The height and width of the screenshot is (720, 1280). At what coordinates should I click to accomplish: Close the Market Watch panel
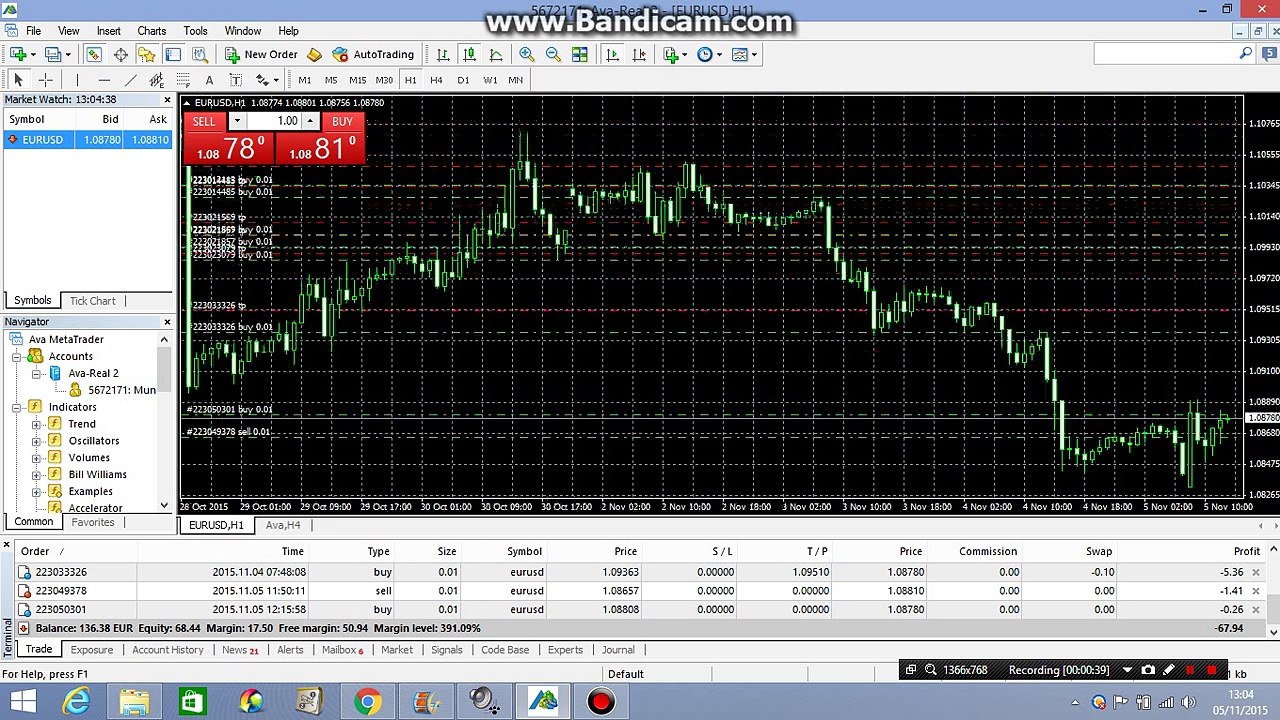click(167, 100)
